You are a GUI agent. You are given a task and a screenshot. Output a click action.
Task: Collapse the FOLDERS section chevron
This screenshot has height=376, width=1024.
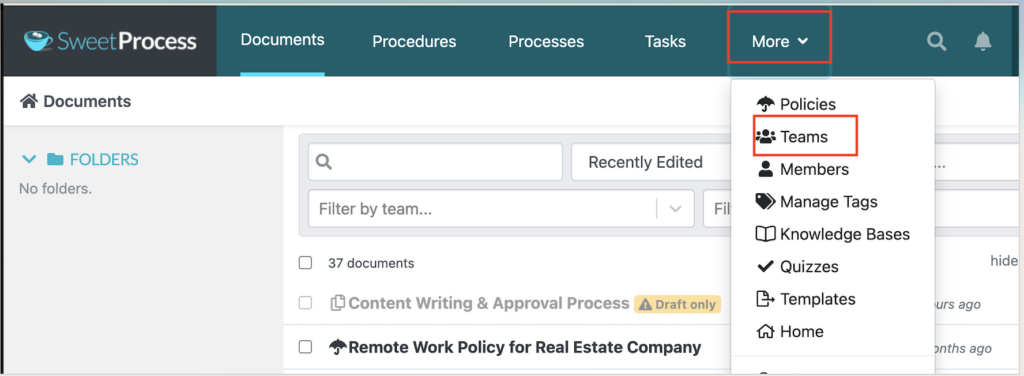pos(29,159)
